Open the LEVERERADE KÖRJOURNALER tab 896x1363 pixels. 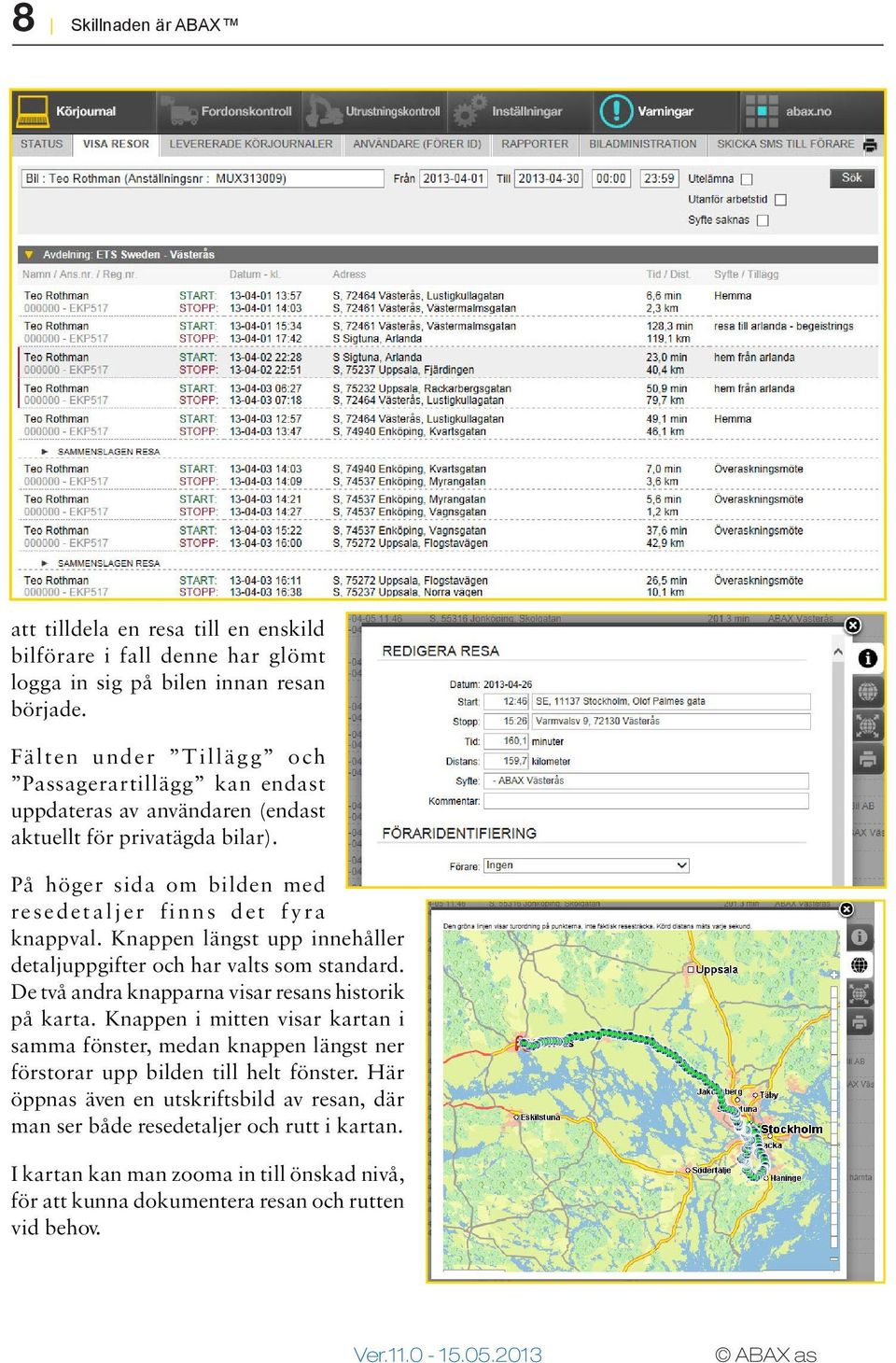point(251,145)
